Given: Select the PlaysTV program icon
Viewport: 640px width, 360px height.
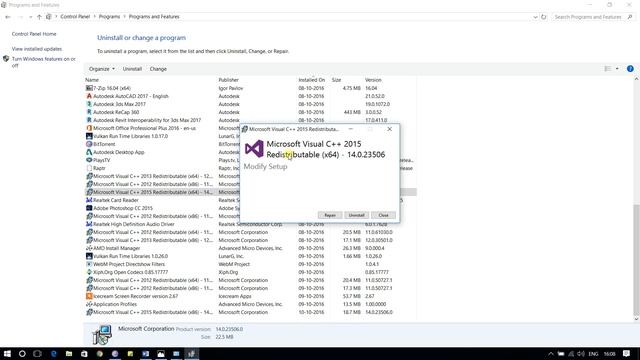Looking at the screenshot, I should [89, 160].
